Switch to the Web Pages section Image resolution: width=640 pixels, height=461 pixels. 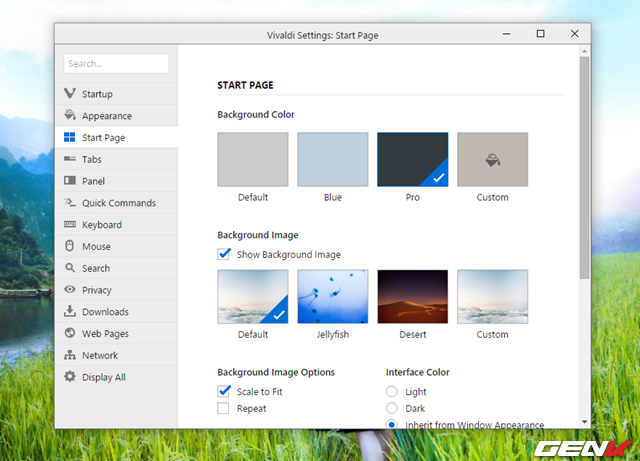[x=105, y=334]
